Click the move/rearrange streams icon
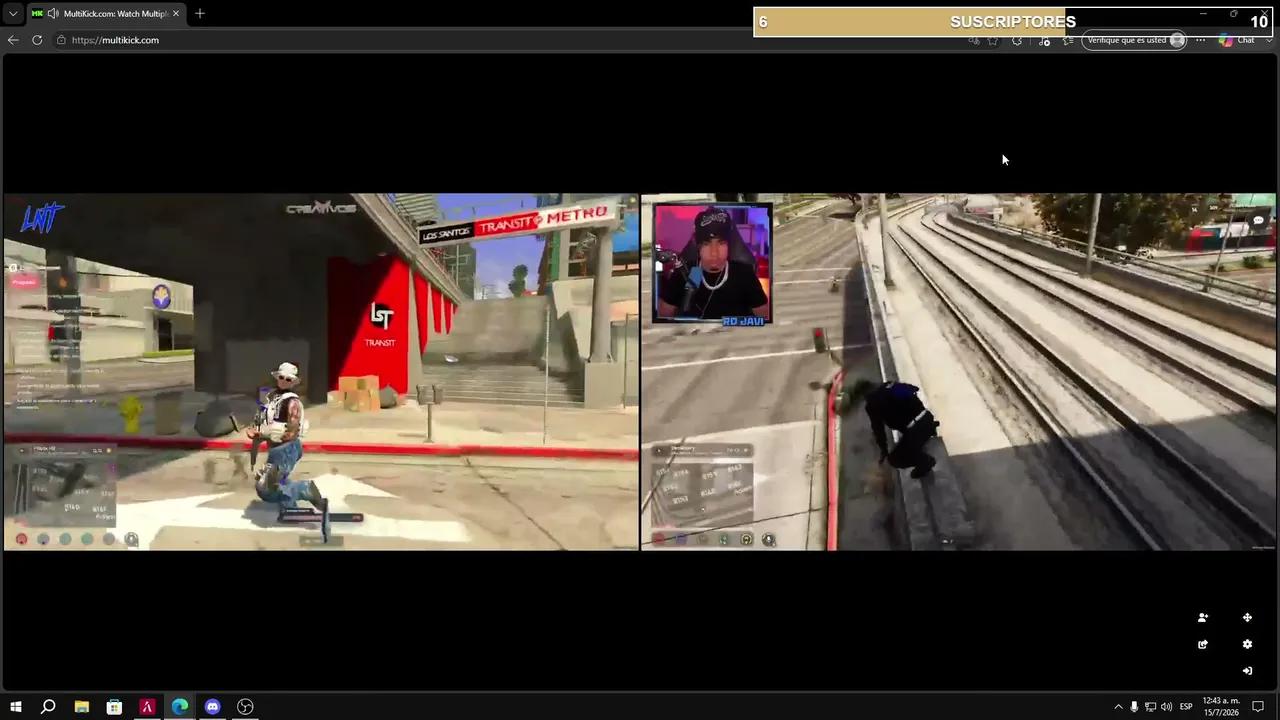The height and width of the screenshot is (720, 1280). click(x=1247, y=618)
